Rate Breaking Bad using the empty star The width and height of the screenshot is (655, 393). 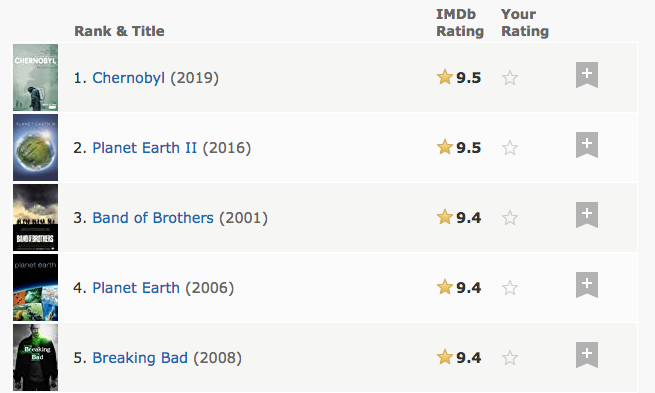pos(510,358)
